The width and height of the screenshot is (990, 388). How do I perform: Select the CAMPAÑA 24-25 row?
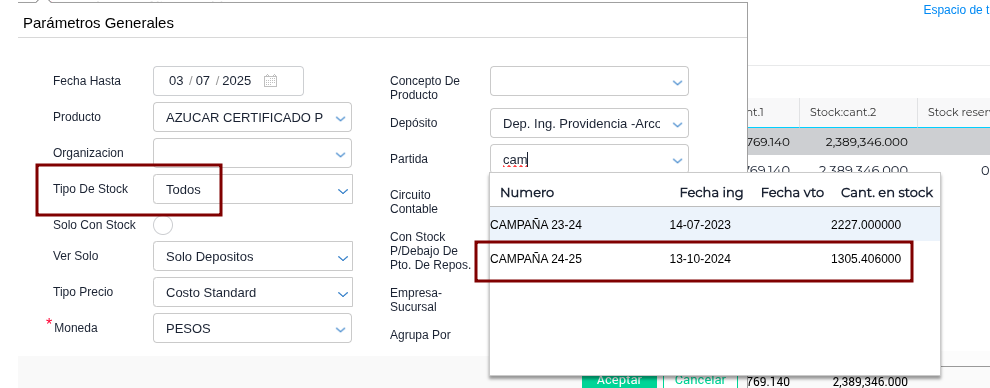715,259
